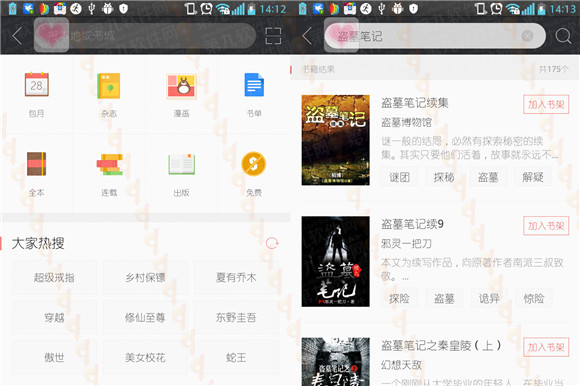This screenshot has width=580, height=386.
Task: Open the 漫画 comics category
Action: click(x=181, y=95)
